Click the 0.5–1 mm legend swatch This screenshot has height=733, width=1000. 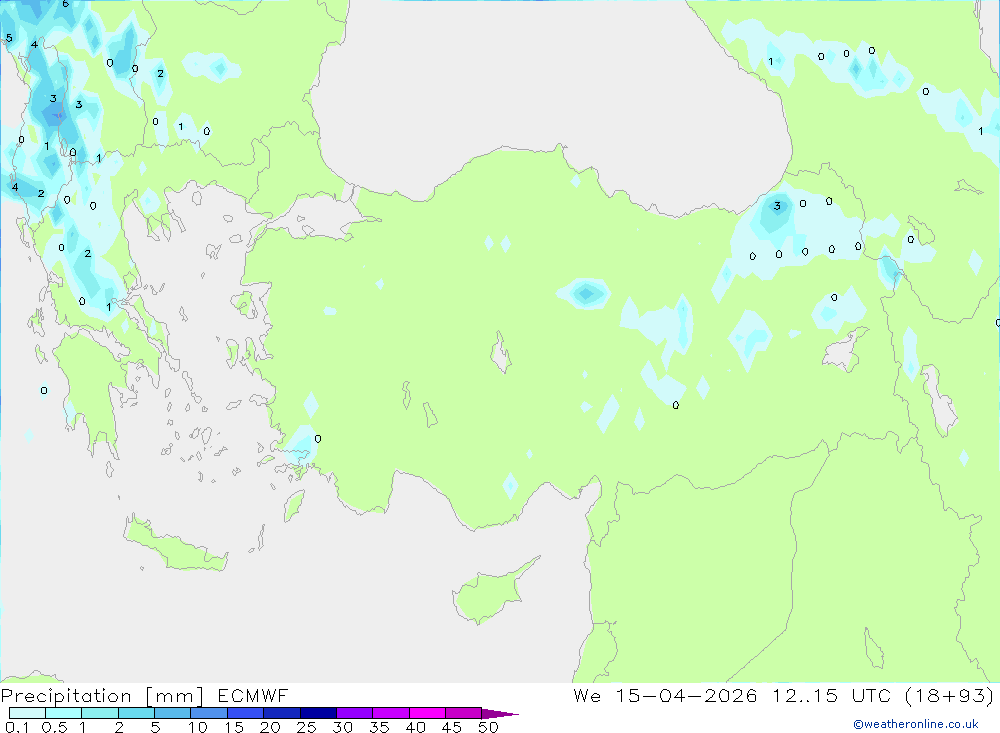(x=63, y=713)
